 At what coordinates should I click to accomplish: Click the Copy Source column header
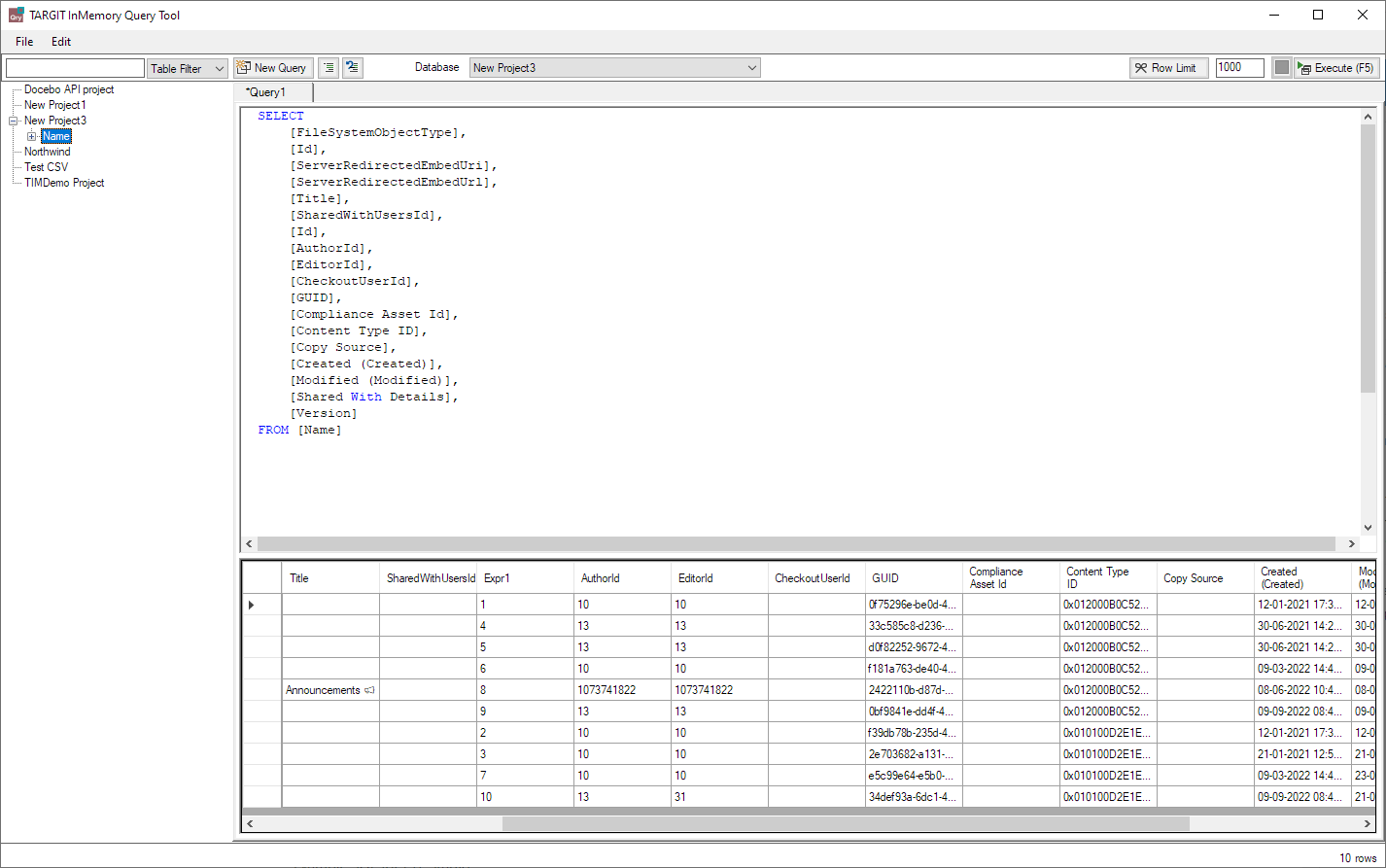click(1205, 577)
